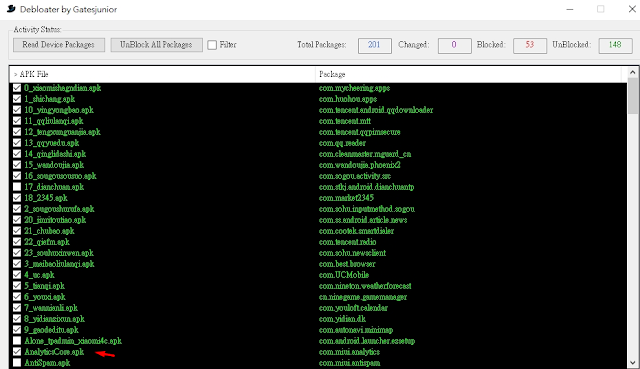Click package com.autonavi.minimap
The width and height of the screenshot is (640, 369).
(x=356, y=330)
